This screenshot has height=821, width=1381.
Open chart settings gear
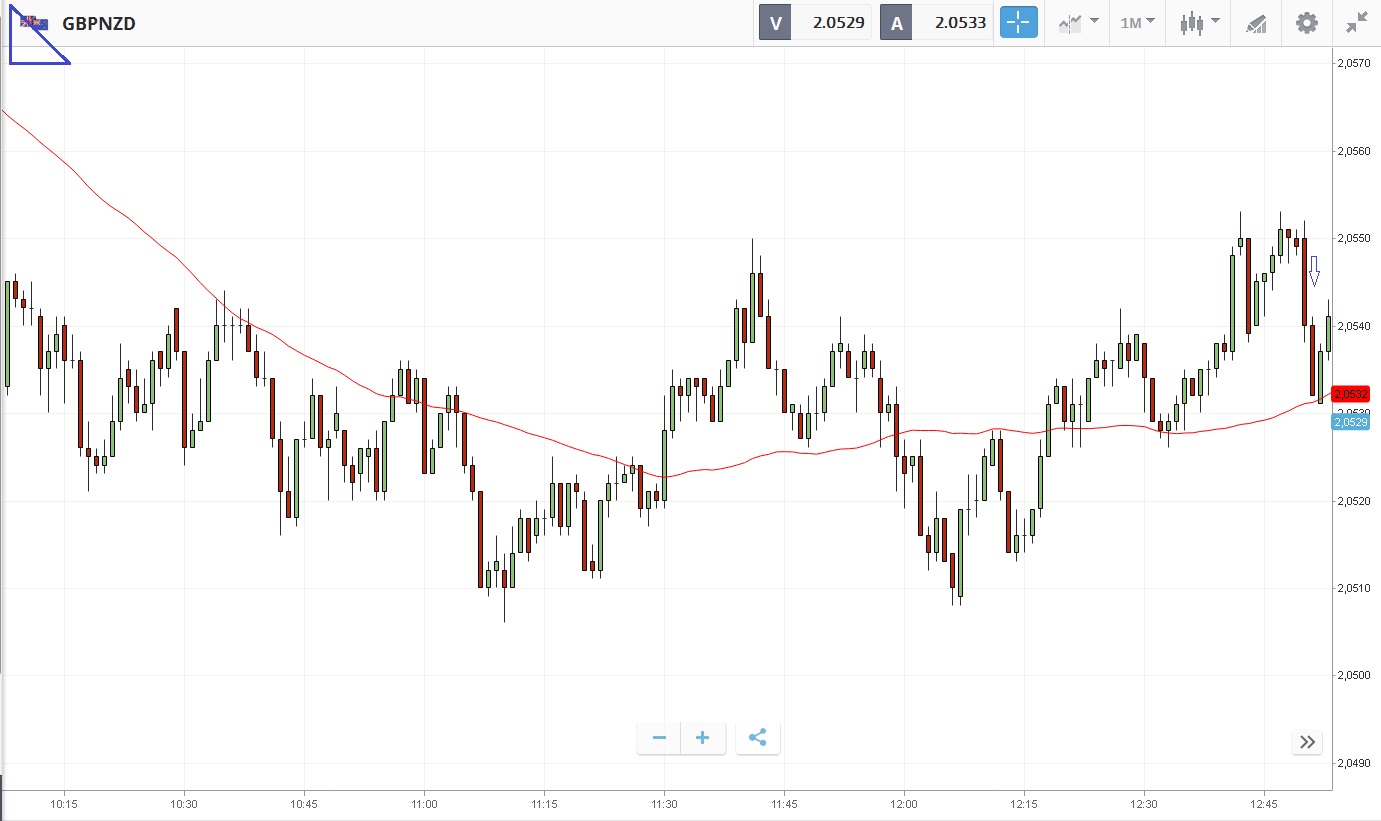(x=1306, y=23)
